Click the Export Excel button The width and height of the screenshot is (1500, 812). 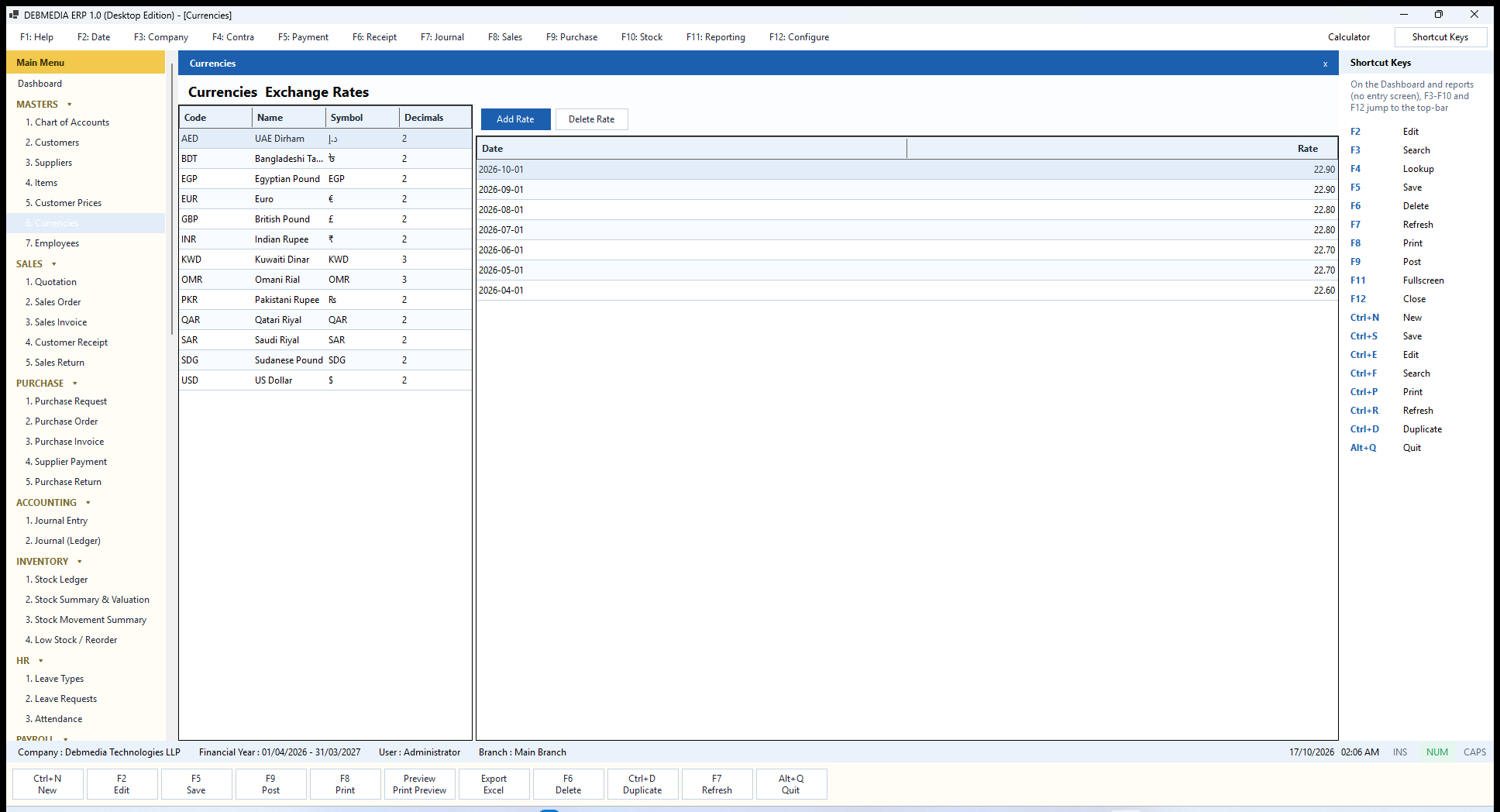(494, 784)
